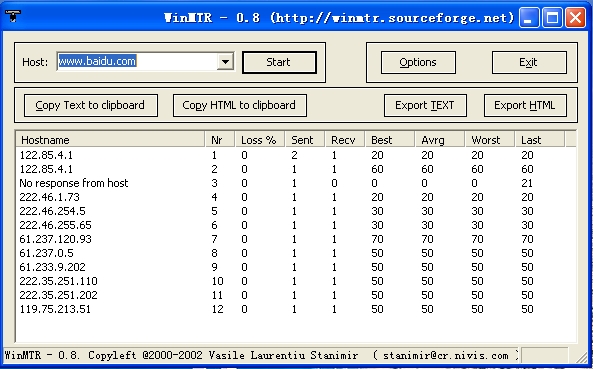The image size is (593, 369).
Task: Click the Worst column header
Action: point(490,140)
